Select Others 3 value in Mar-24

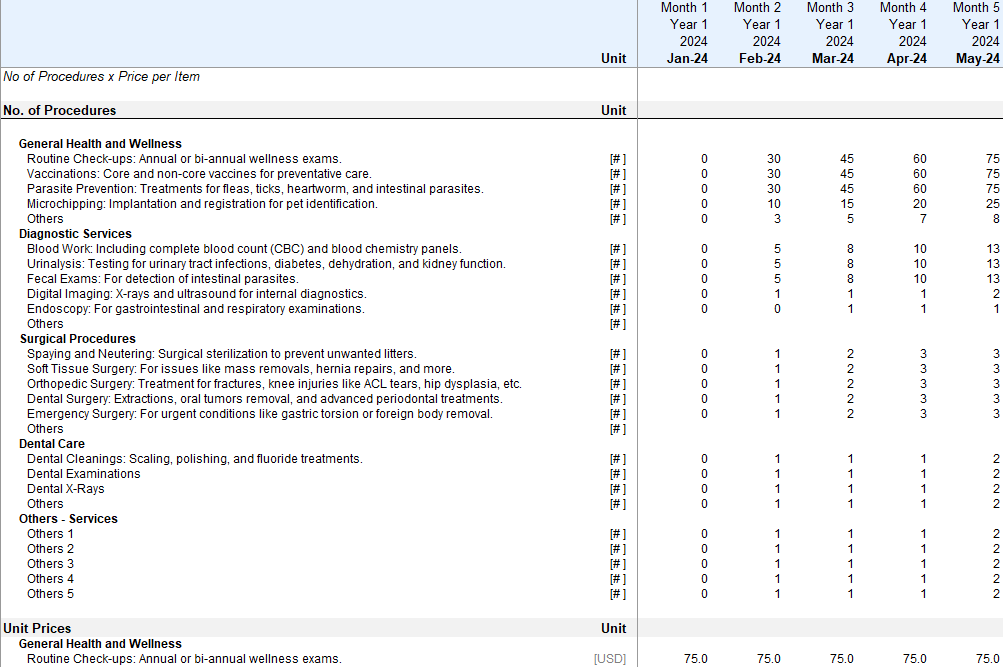click(x=850, y=564)
